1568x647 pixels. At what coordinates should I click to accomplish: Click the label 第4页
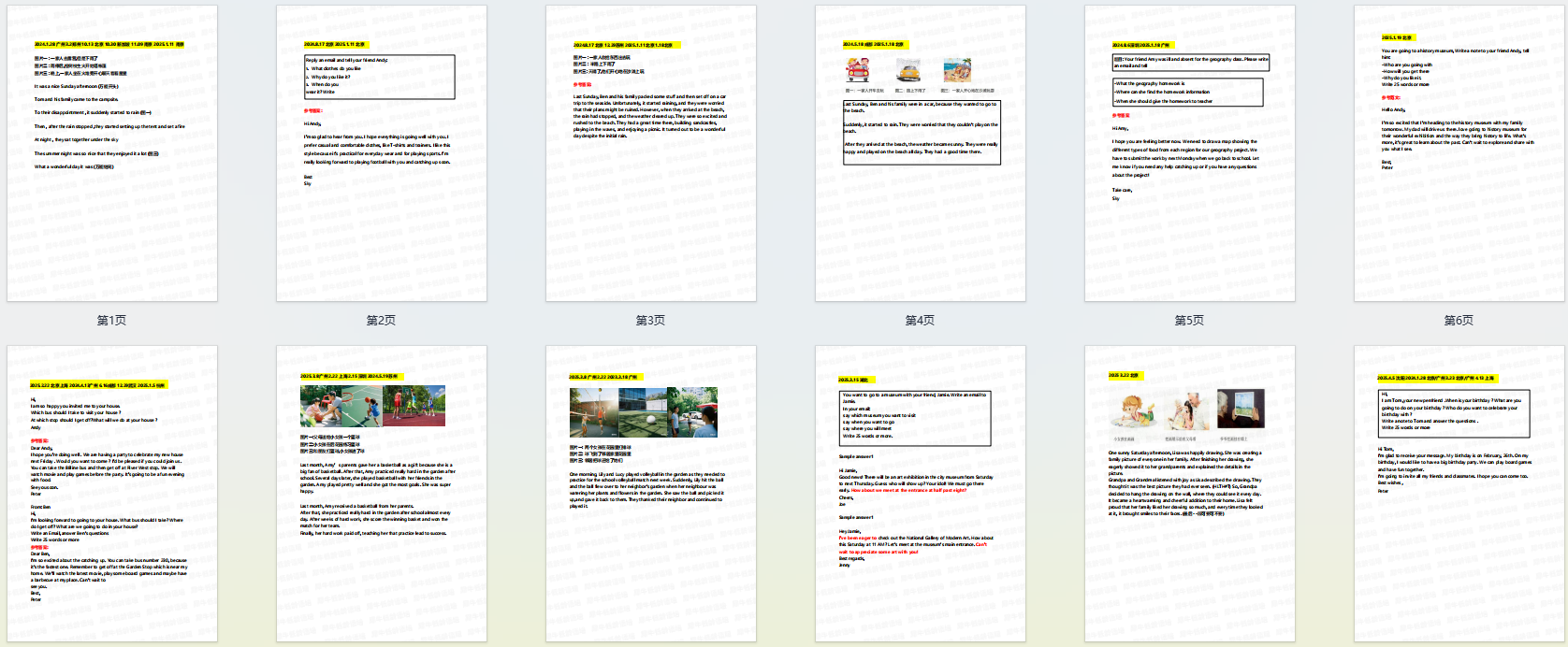[x=921, y=320]
